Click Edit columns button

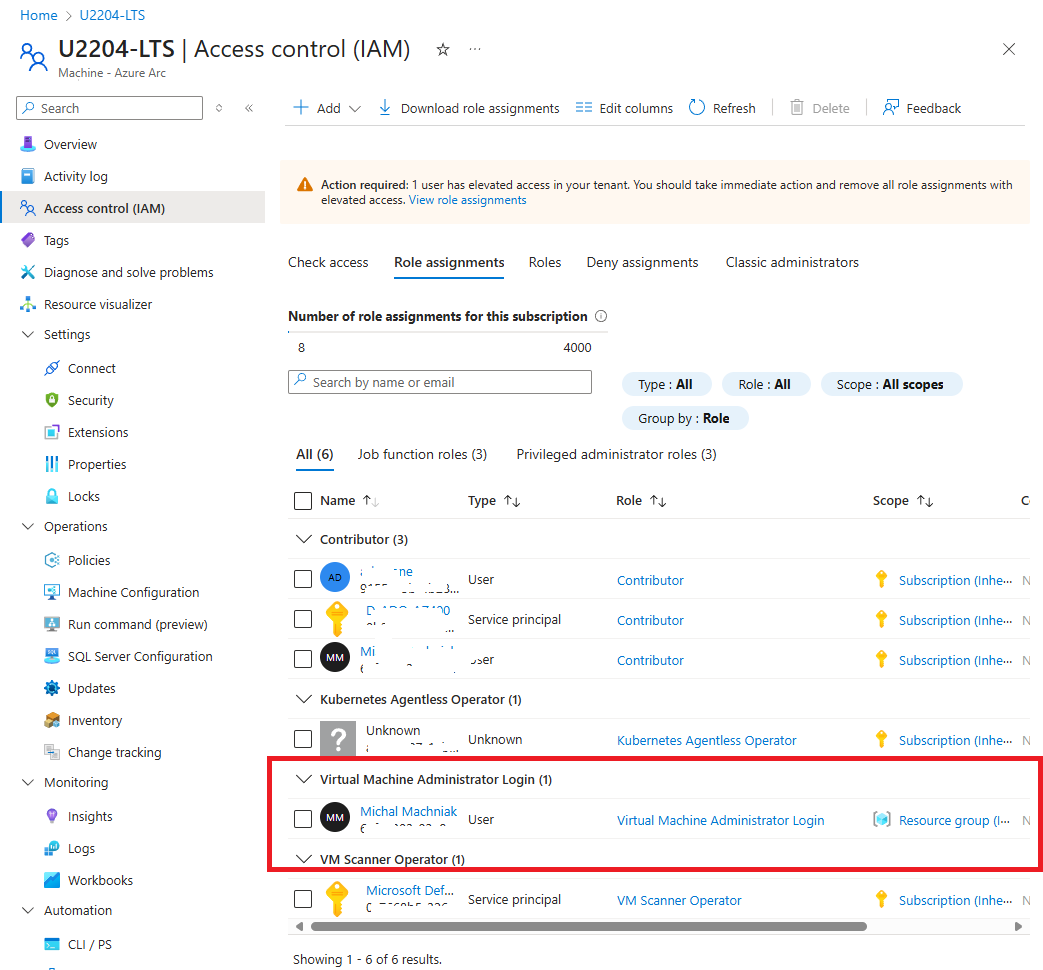click(624, 108)
